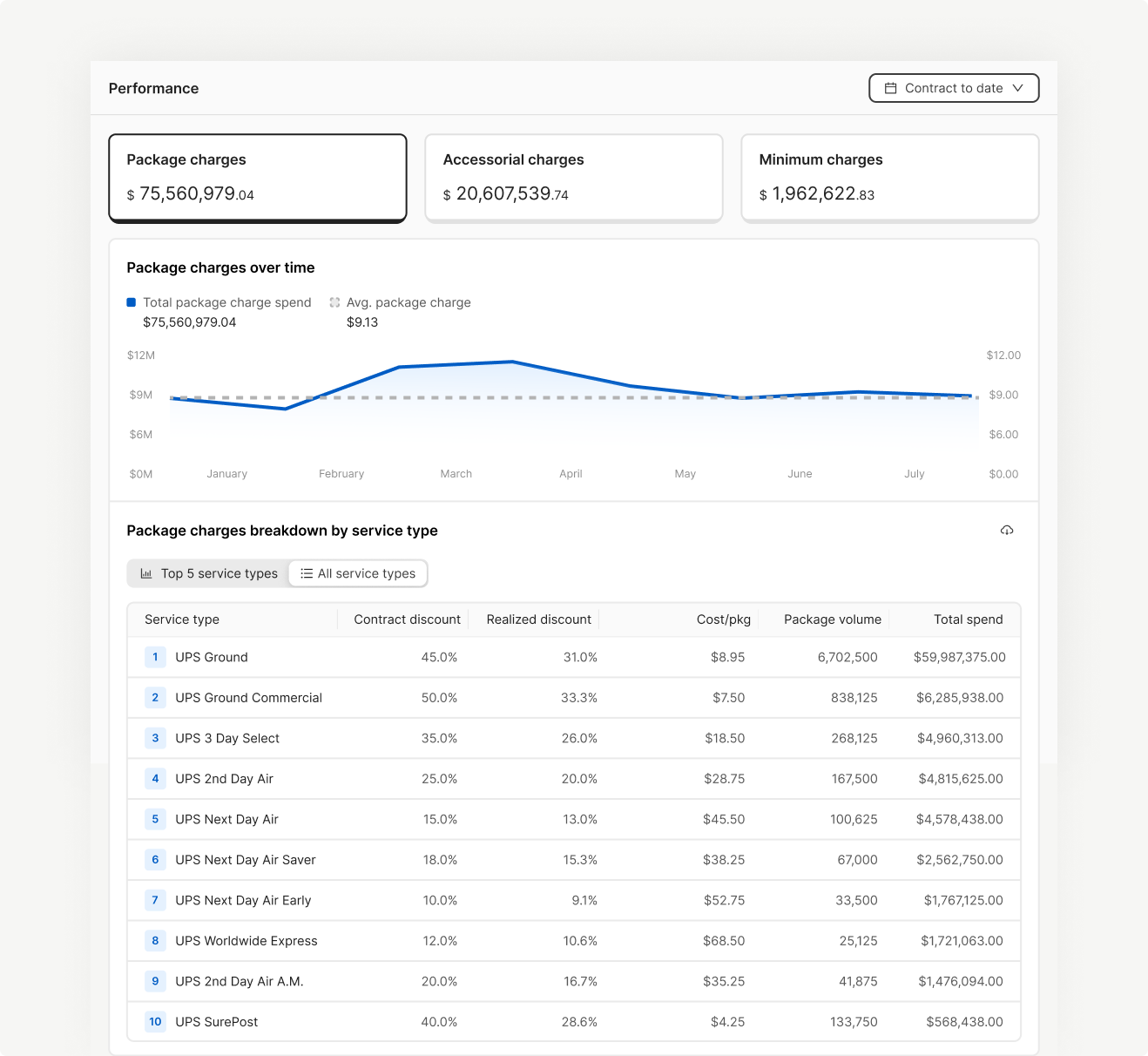Click rank badge 5 for UPS Next Day Air
Screen dimensions: 1148x1056
pyautogui.click(x=155, y=819)
